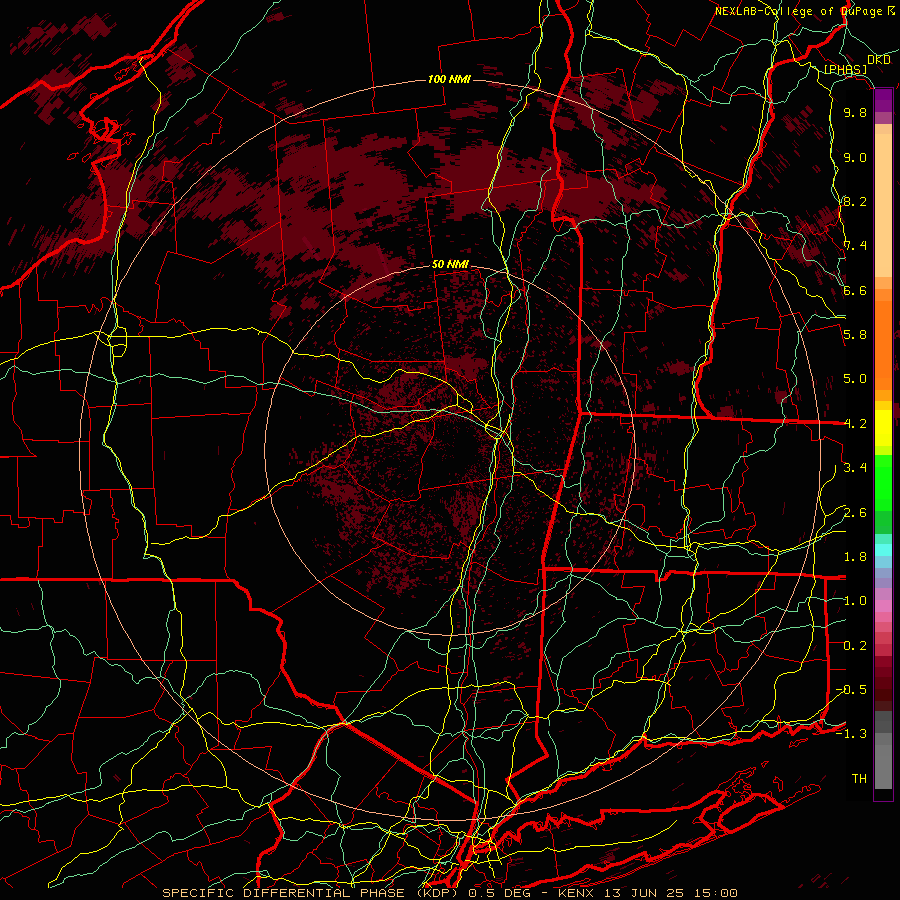Click the [PHAS] units label above colorbar
The width and height of the screenshot is (900, 900).
845,69
